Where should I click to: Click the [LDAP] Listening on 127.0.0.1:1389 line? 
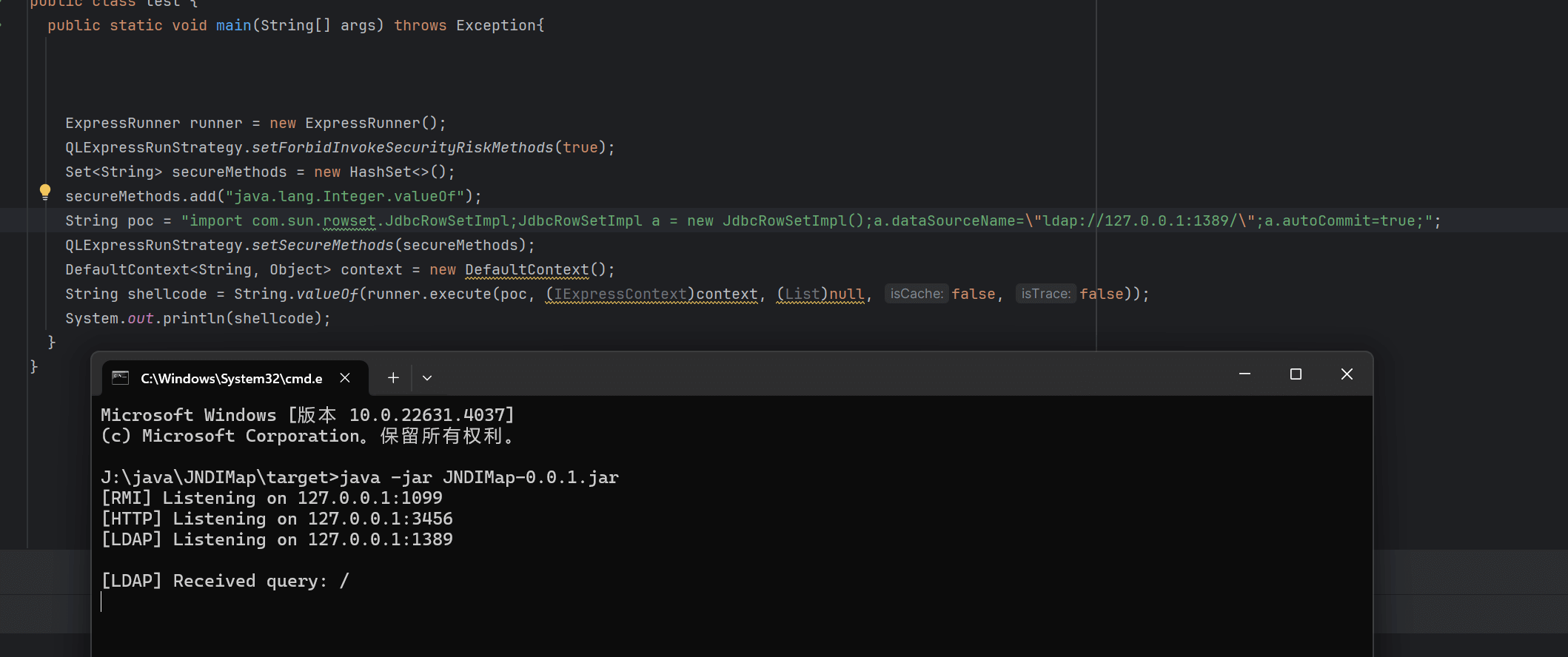tap(277, 539)
